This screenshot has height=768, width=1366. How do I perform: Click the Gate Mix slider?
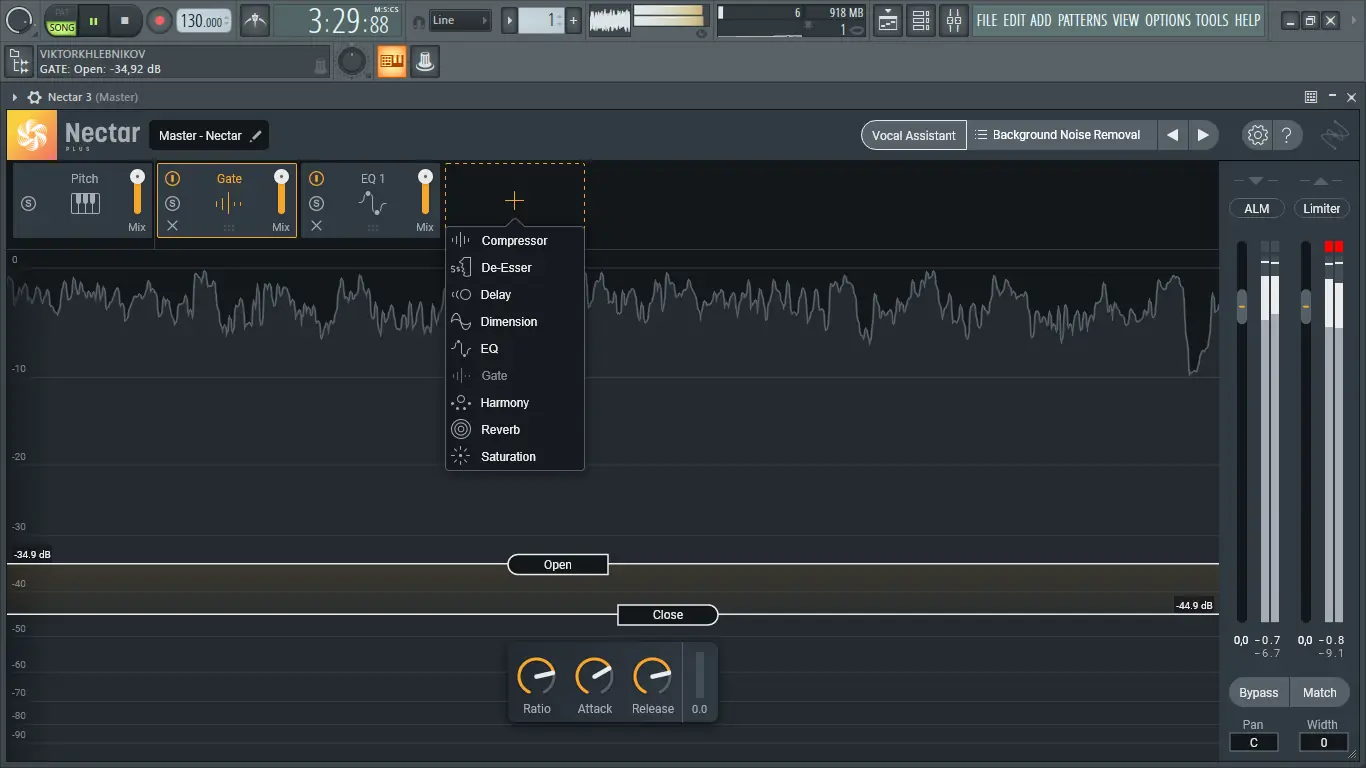281,195
